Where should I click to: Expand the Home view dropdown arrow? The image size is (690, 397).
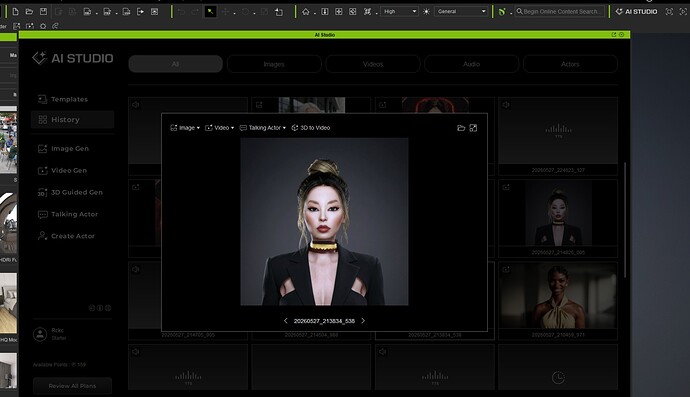(314, 14)
